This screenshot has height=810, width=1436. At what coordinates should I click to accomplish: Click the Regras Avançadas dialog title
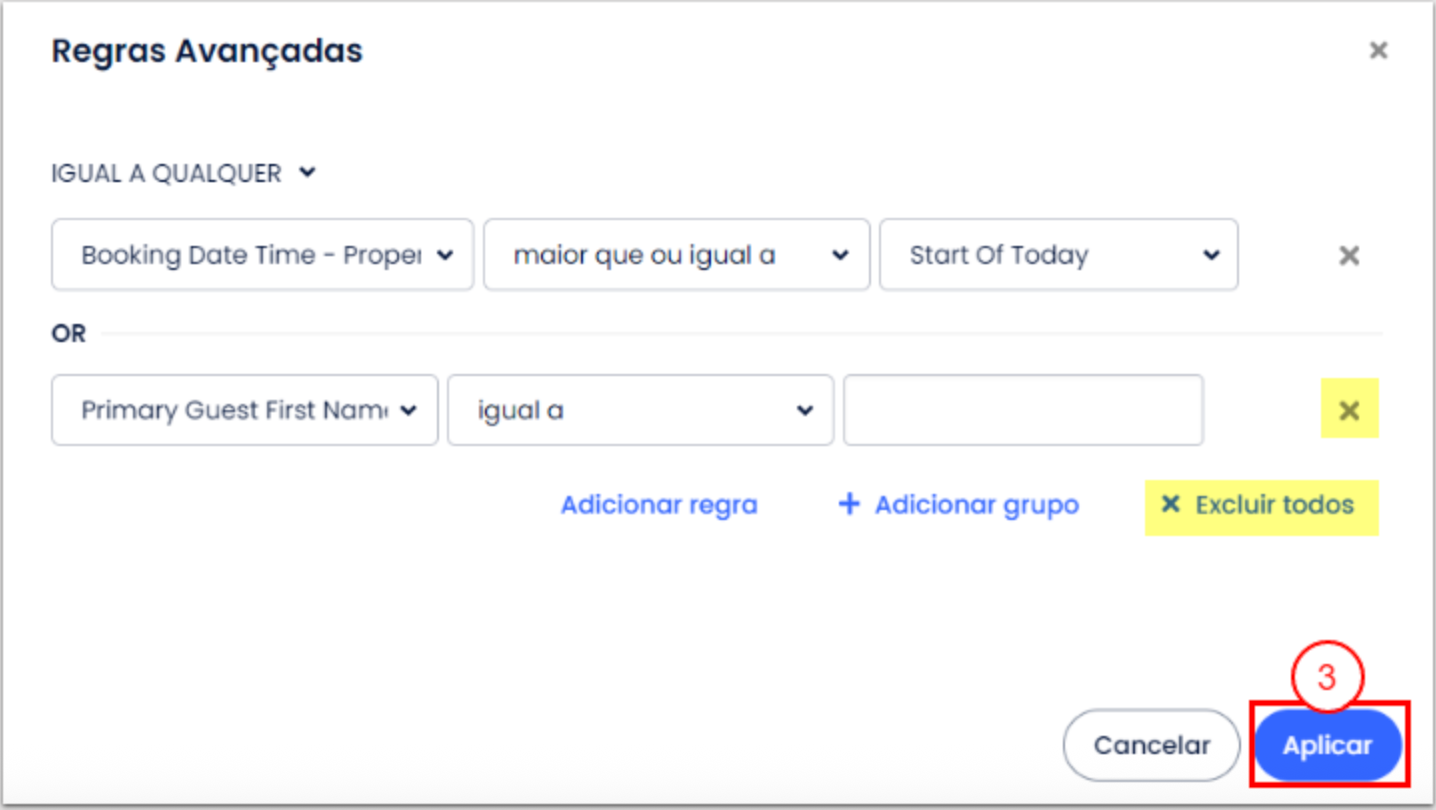click(207, 50)
